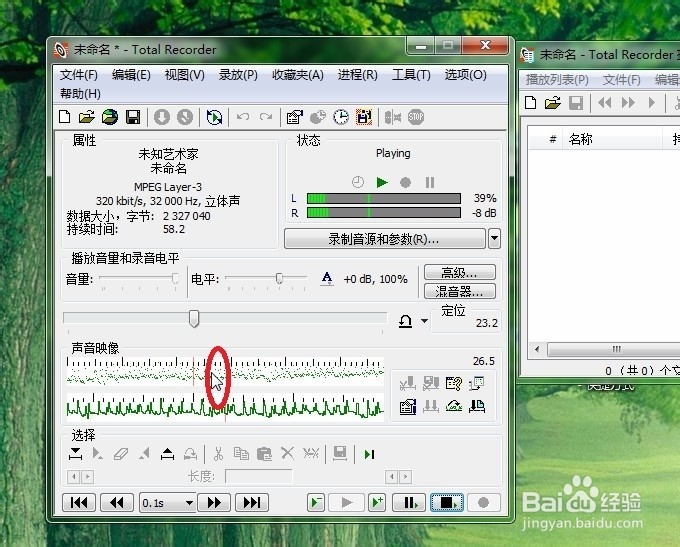Click the faster playback green plus button
The image size is (680, 547).
(x=377, y=503)
